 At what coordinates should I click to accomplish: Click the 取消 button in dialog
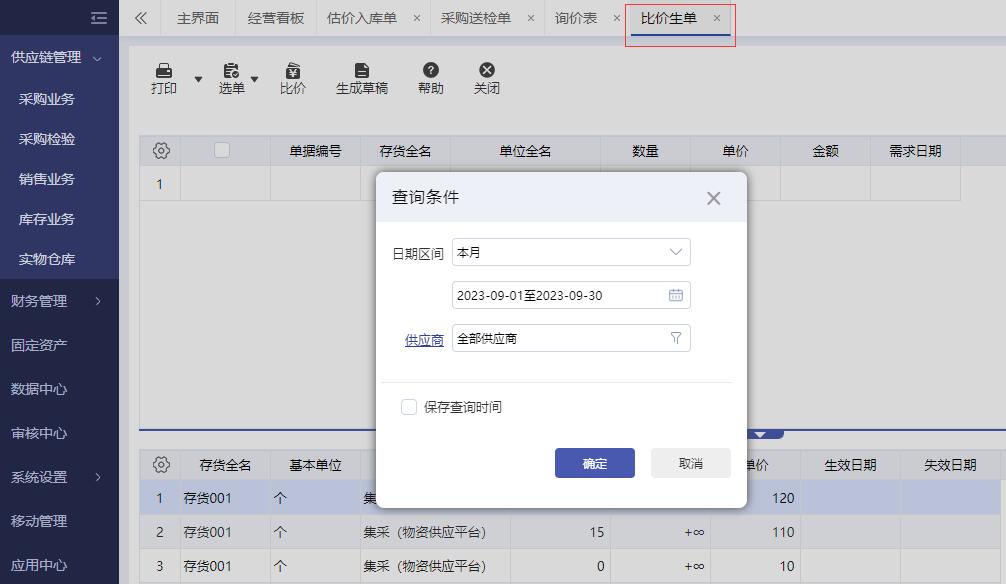[x=690, y=463]
